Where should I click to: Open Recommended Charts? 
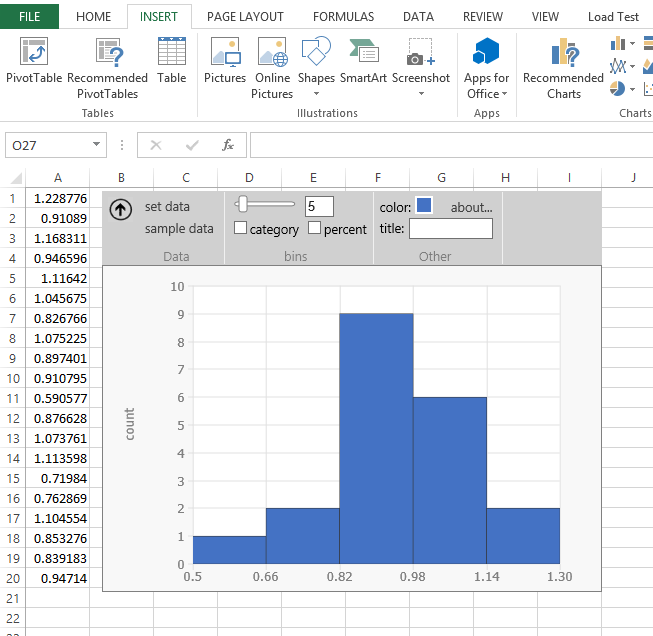pos(563,53)
